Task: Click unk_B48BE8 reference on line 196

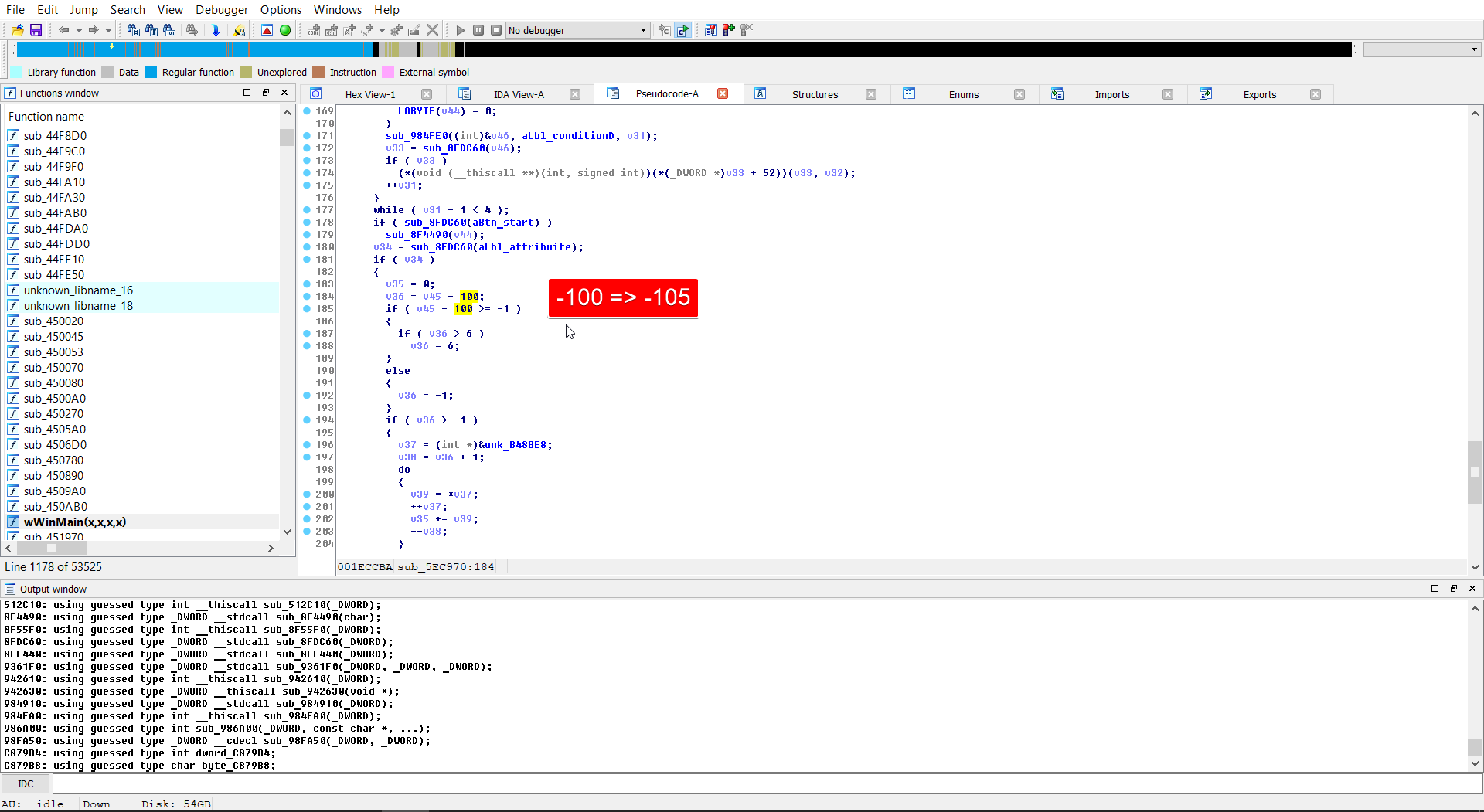Action: coord(516,445)
